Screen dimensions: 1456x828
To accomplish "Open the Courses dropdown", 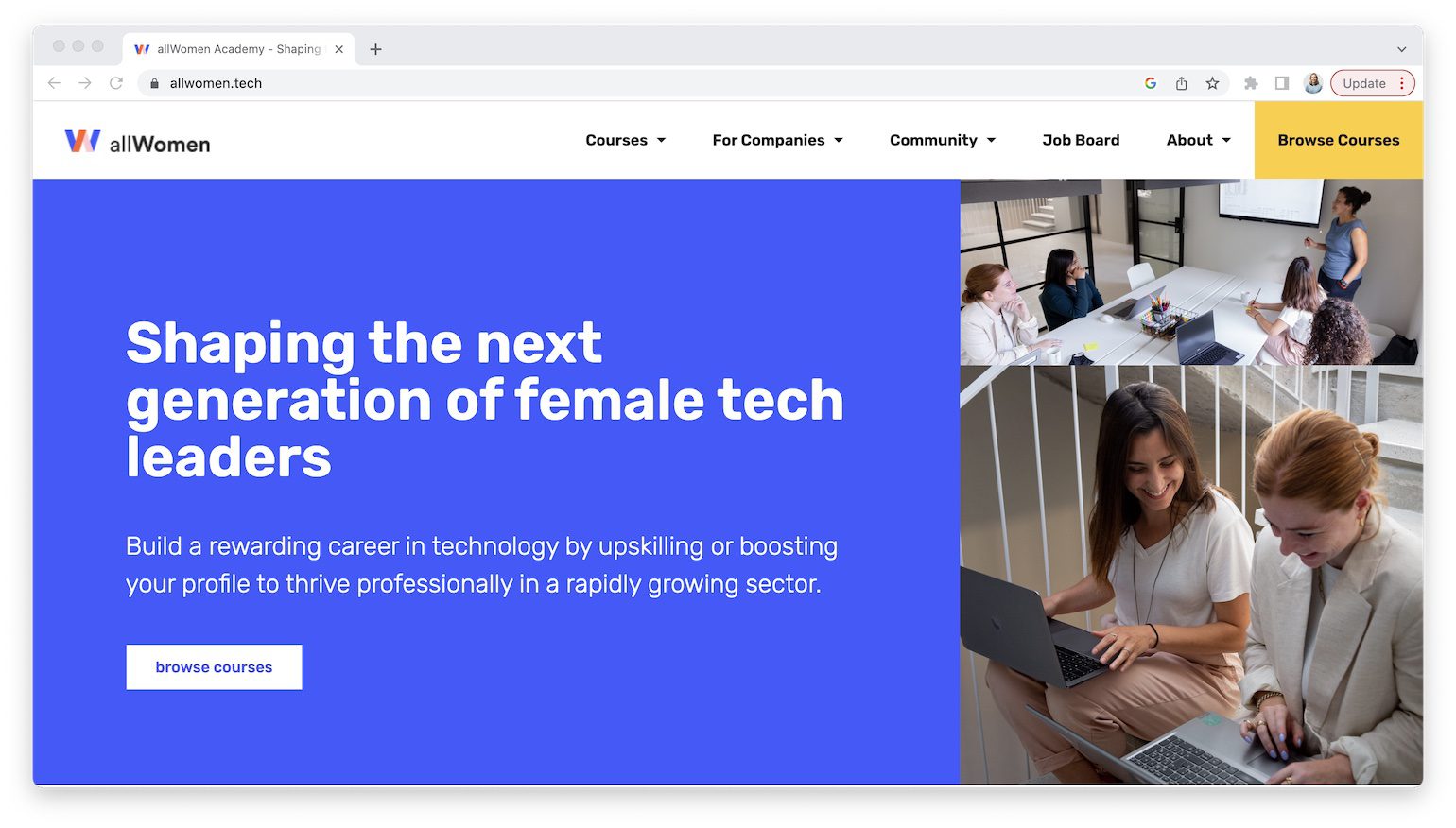I will (x=625, y=140).
